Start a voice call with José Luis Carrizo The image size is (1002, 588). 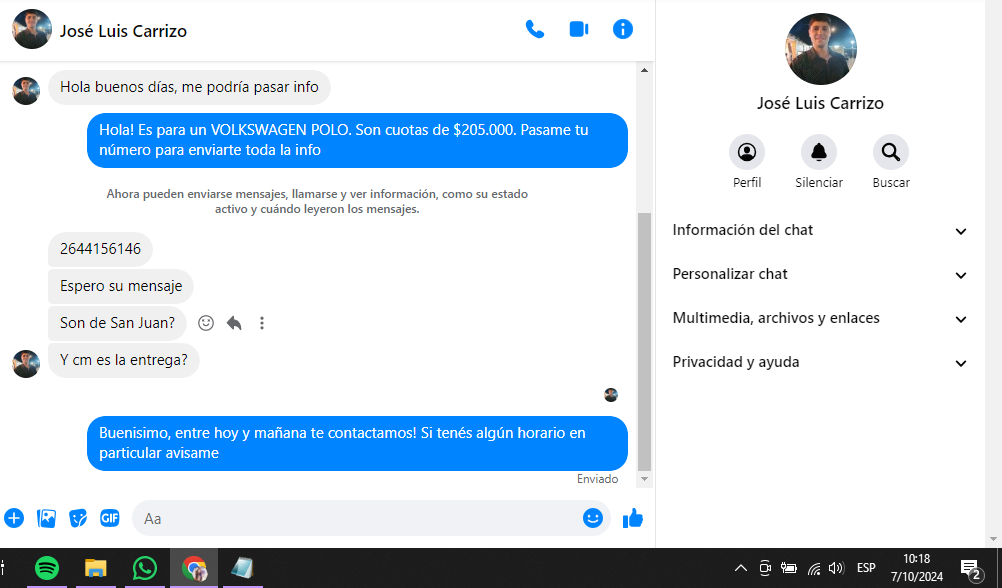pyautogui.click(x=535, y=29)
